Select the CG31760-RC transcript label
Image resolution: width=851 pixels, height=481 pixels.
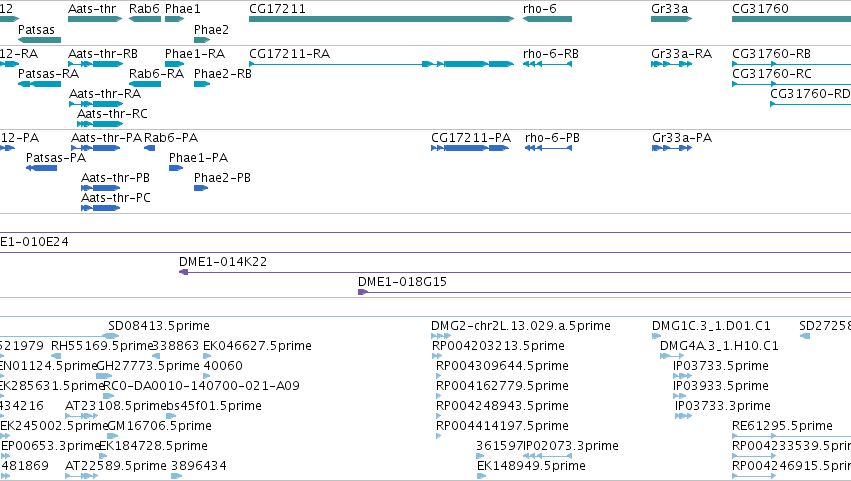pos(772,74)
